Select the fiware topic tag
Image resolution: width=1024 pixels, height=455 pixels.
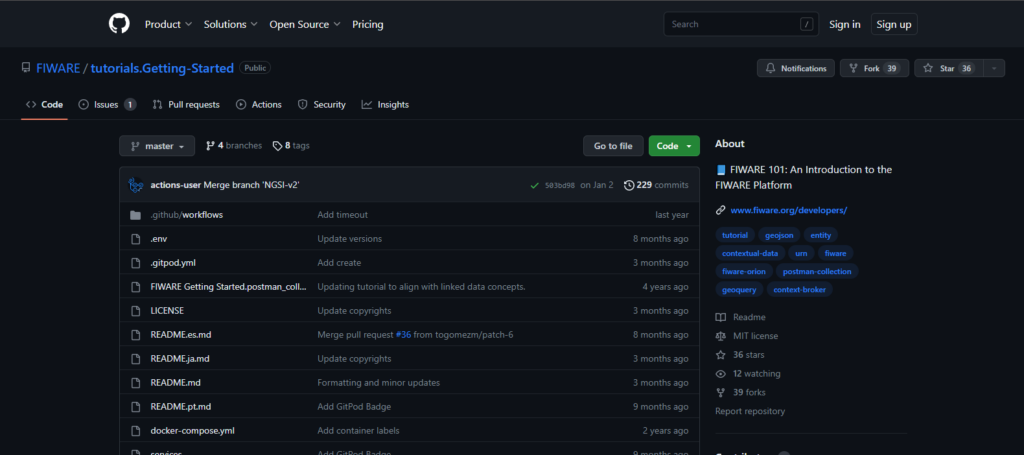835,253
